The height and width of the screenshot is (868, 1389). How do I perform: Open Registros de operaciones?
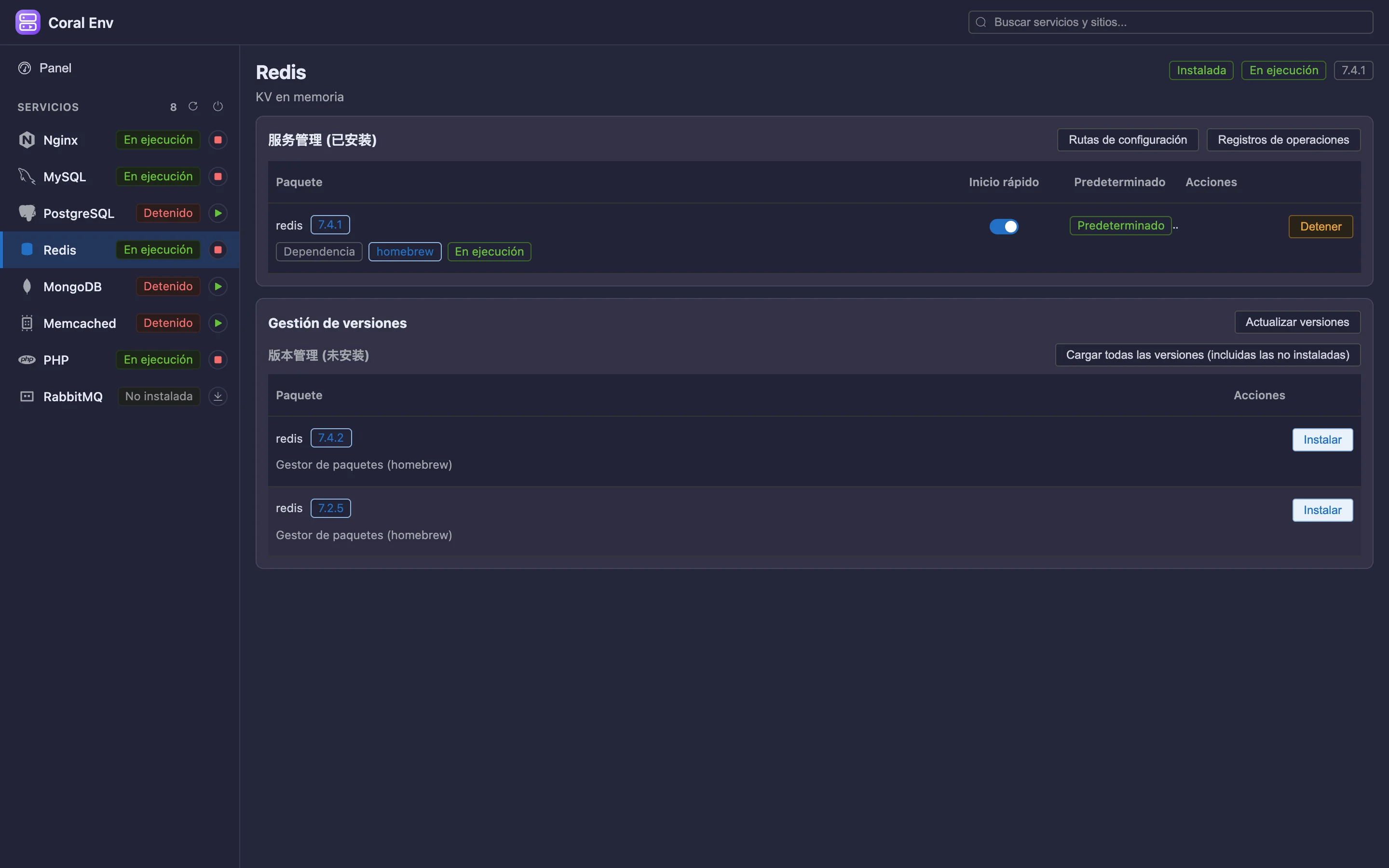coord(1283,139)
